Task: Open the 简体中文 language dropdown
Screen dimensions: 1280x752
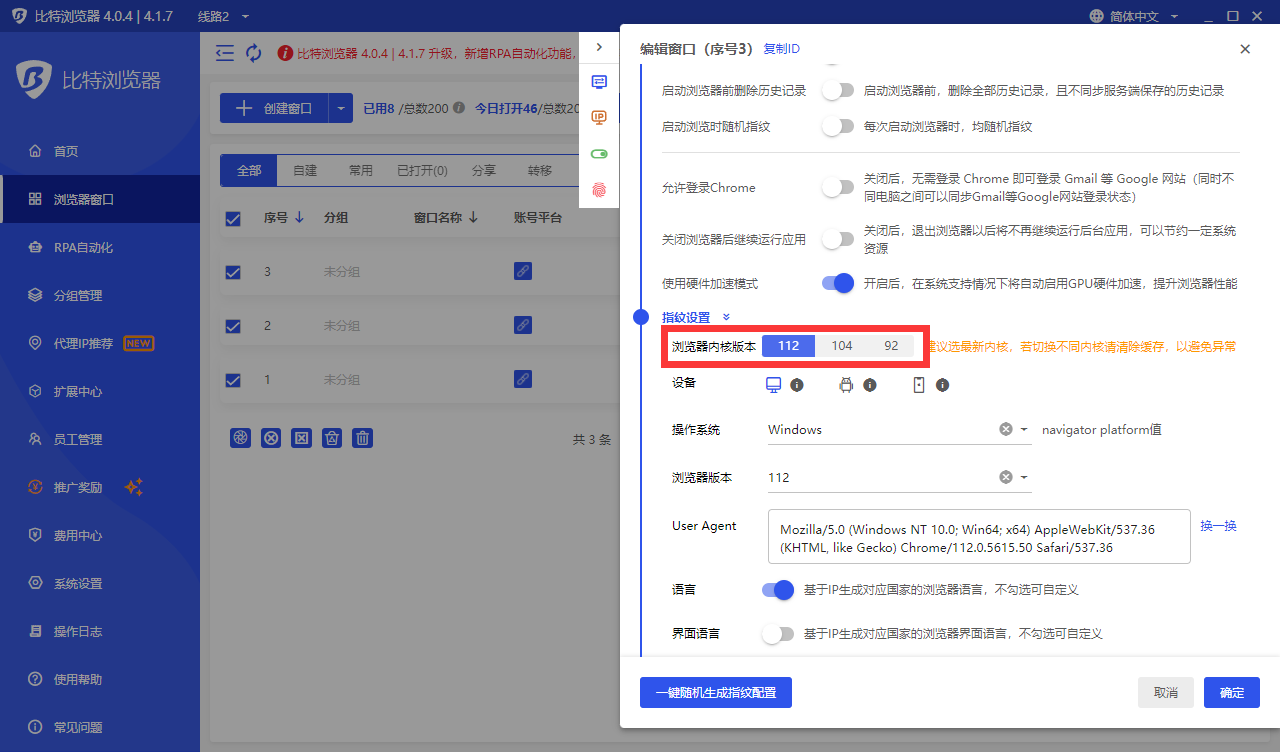Action: pos(1175,16)
